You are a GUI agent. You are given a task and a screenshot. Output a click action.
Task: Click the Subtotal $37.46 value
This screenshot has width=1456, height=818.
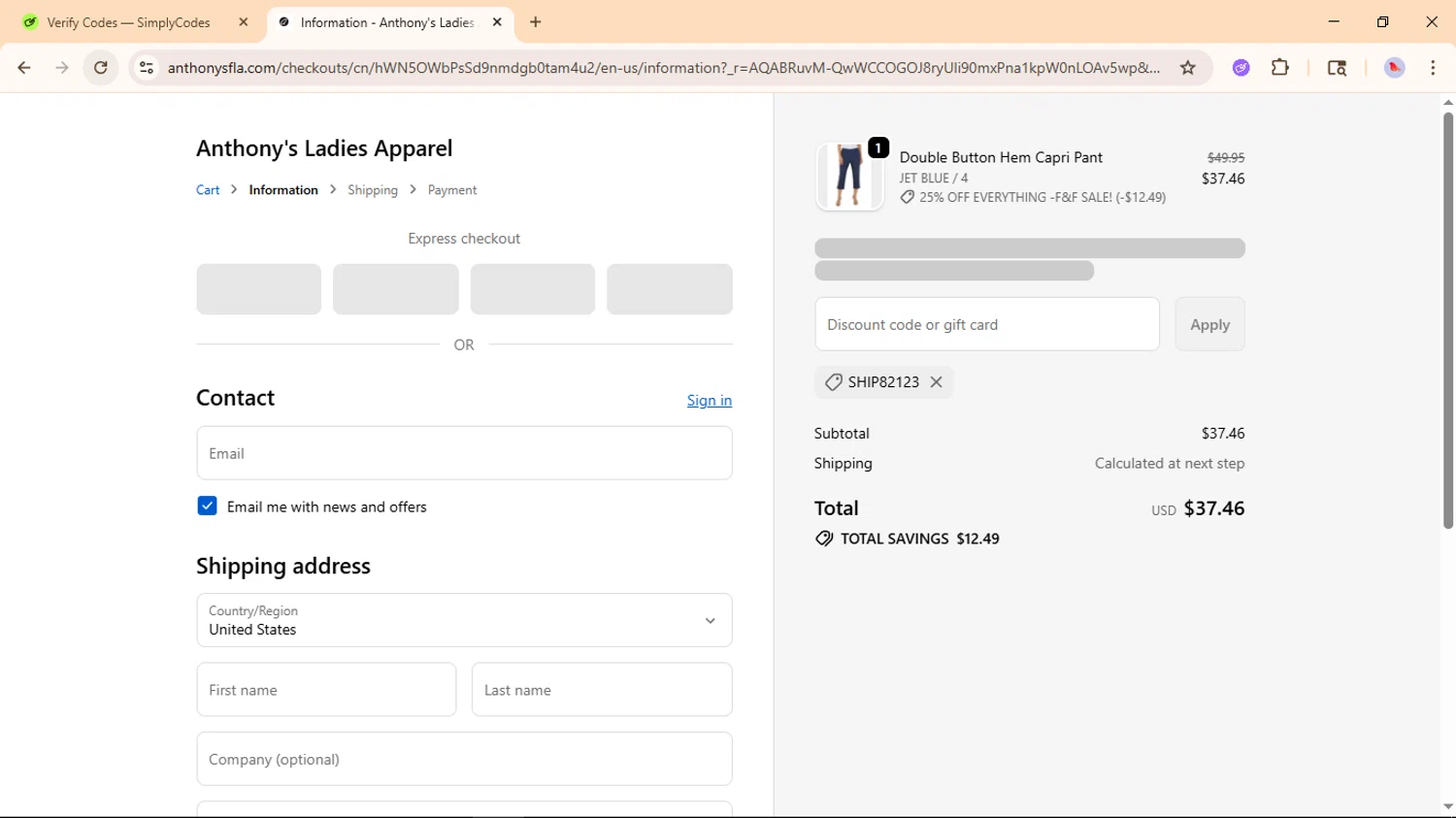(1223, 434)
